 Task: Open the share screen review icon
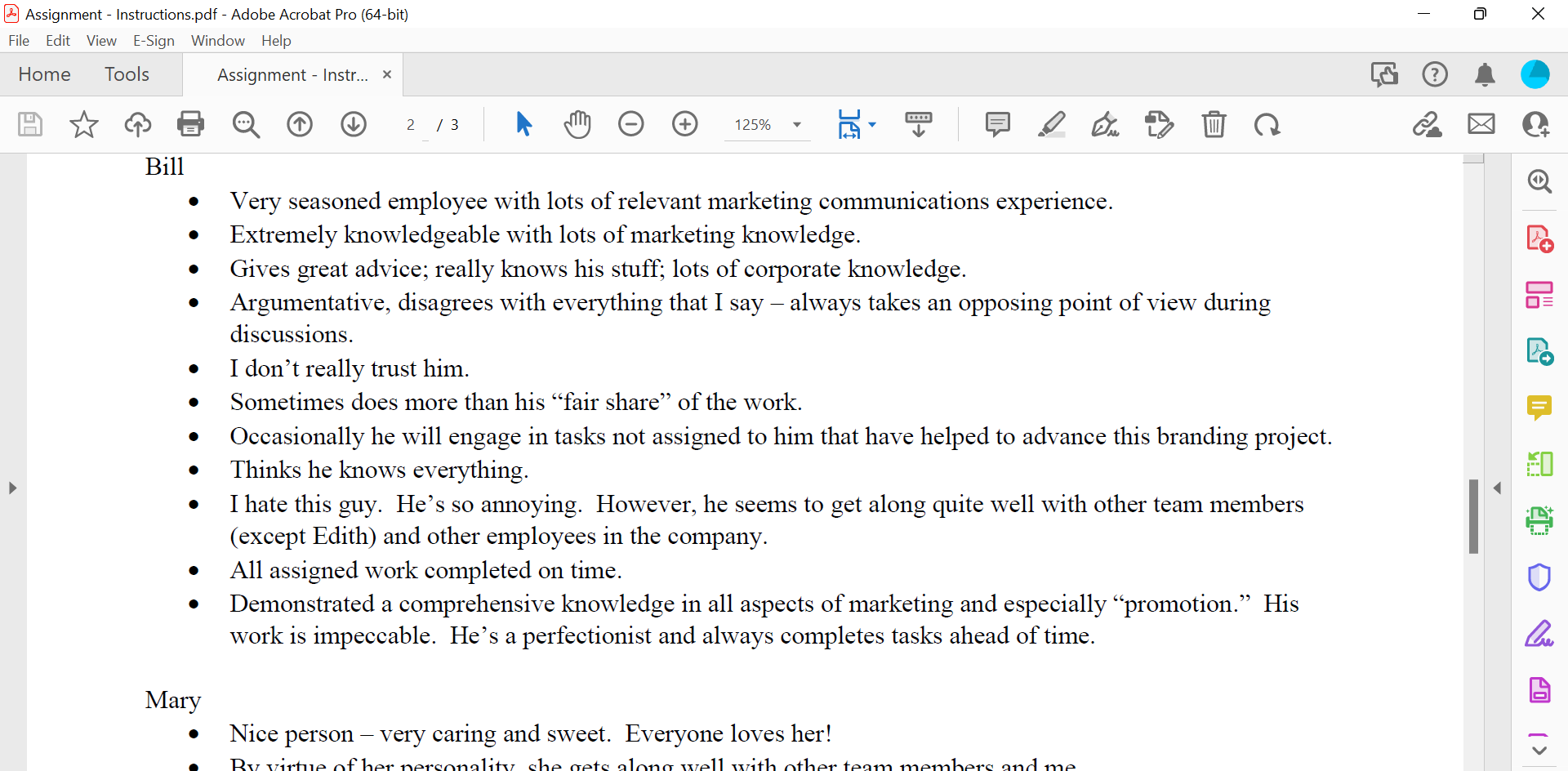click(x=1384, y=74)
